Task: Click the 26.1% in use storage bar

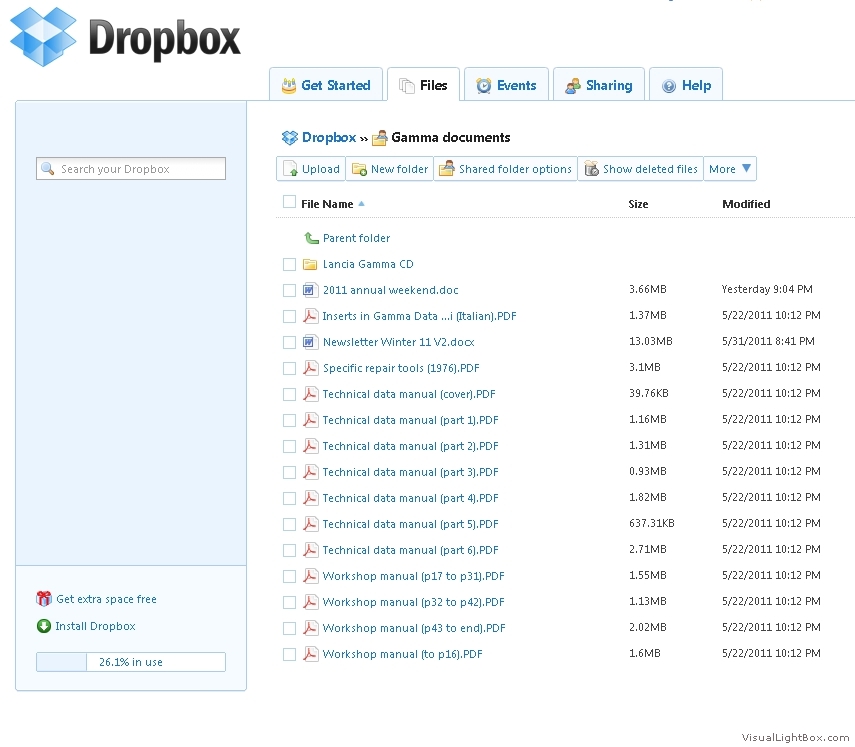Action: [x=131, y=662]
